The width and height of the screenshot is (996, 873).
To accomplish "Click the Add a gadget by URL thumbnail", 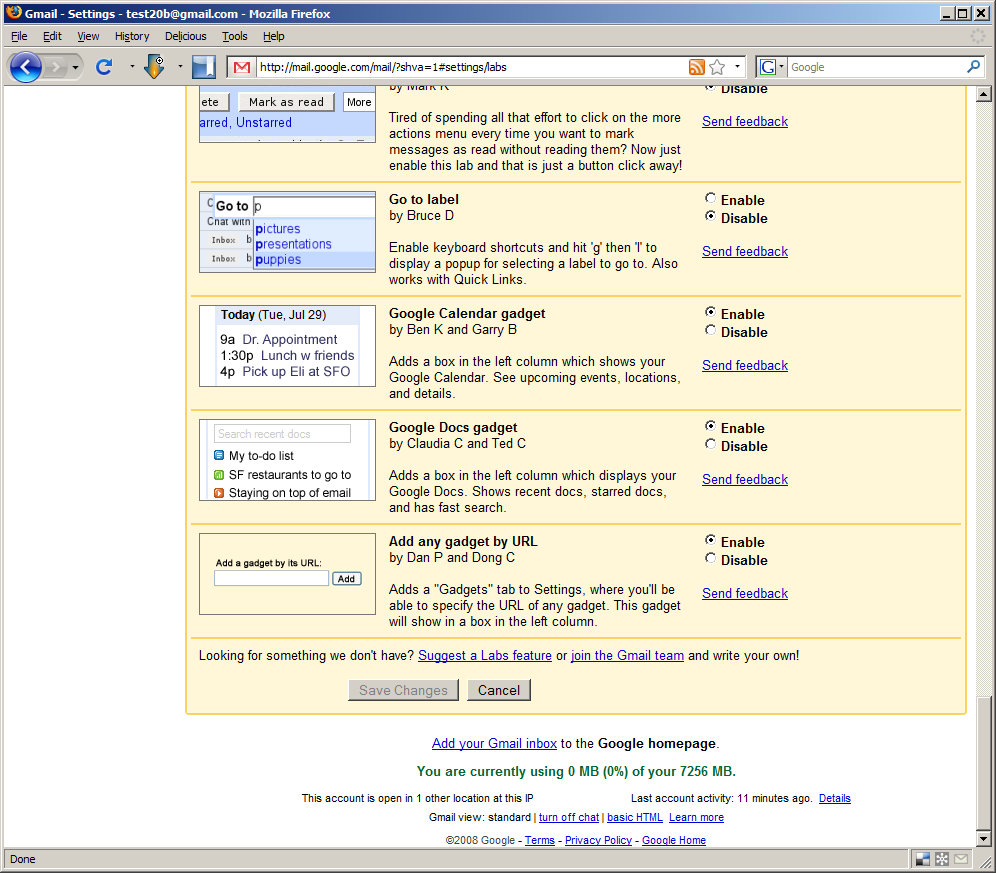I will tap(287, 574).
